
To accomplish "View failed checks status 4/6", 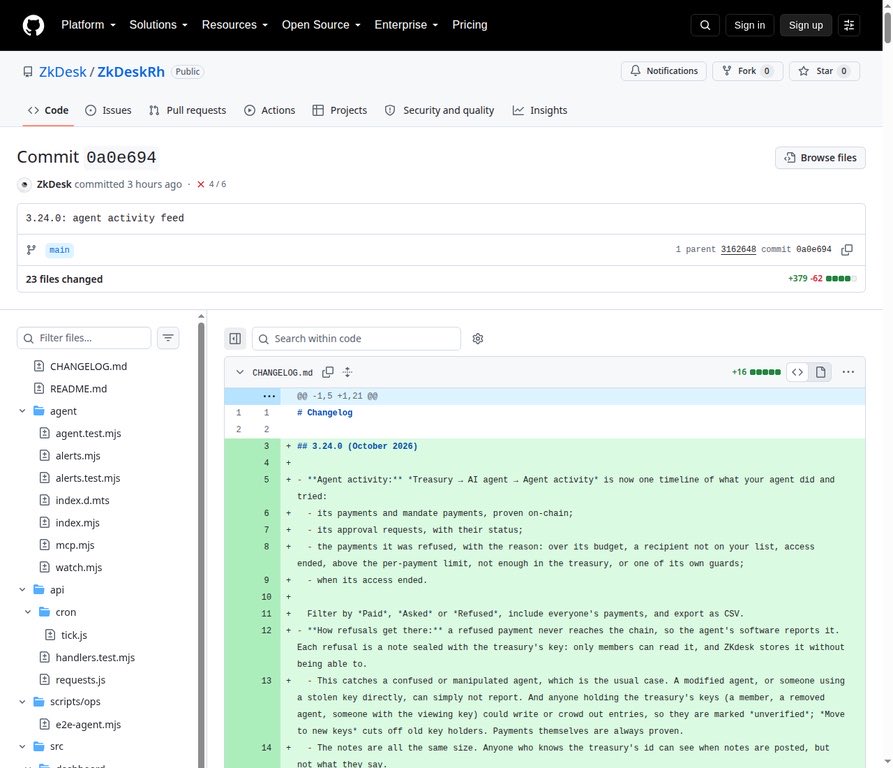I will pos(212,184).
